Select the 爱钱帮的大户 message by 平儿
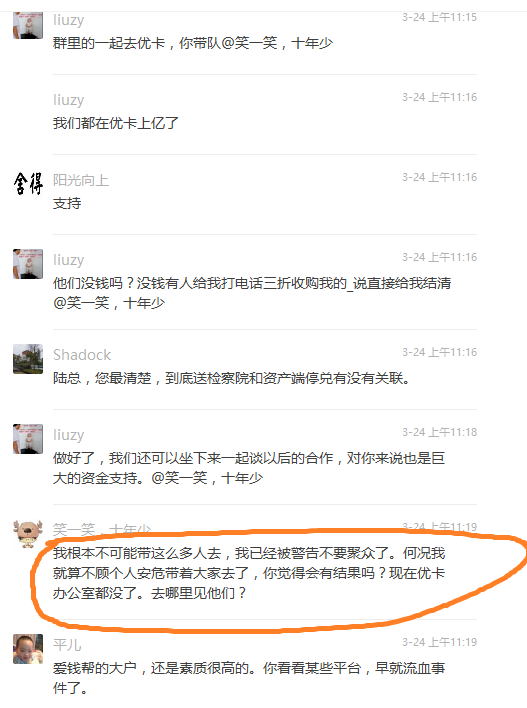 coord(249,678)
